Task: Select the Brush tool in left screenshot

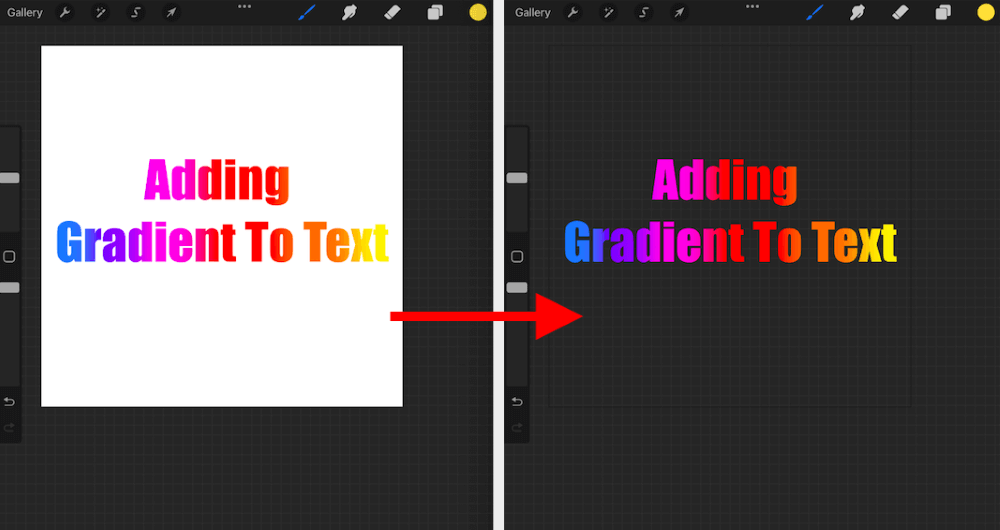Action: 307,12
